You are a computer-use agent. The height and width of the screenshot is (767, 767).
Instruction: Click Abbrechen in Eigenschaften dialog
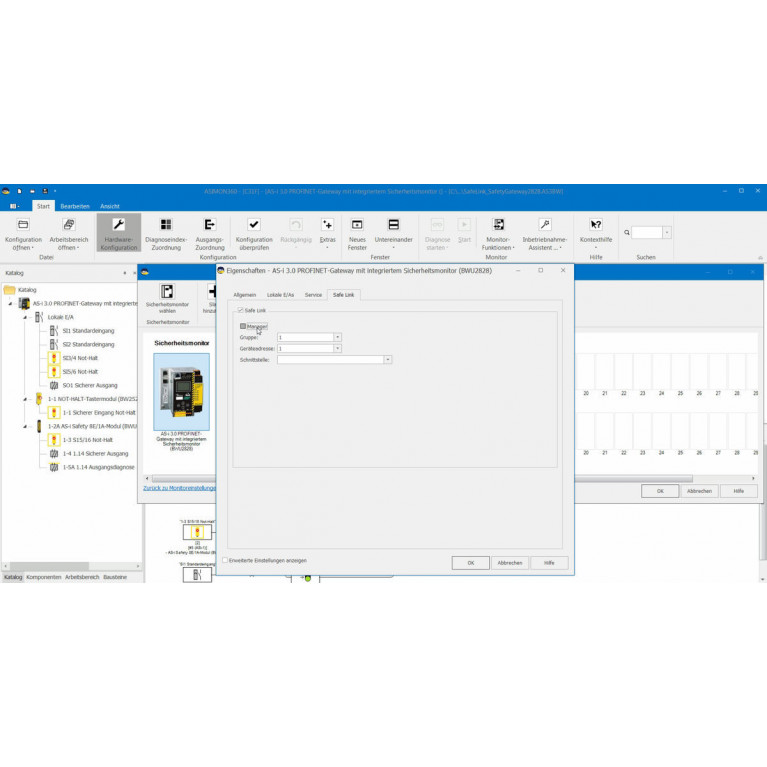pyautogui.click(x=510, y=563)
